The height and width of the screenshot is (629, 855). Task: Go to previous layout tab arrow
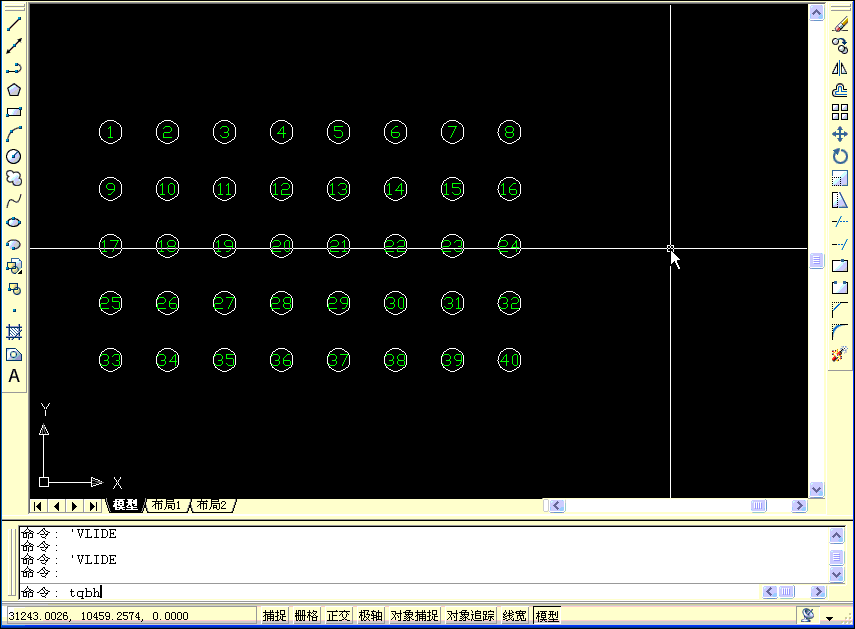click(x=57, y=506)
